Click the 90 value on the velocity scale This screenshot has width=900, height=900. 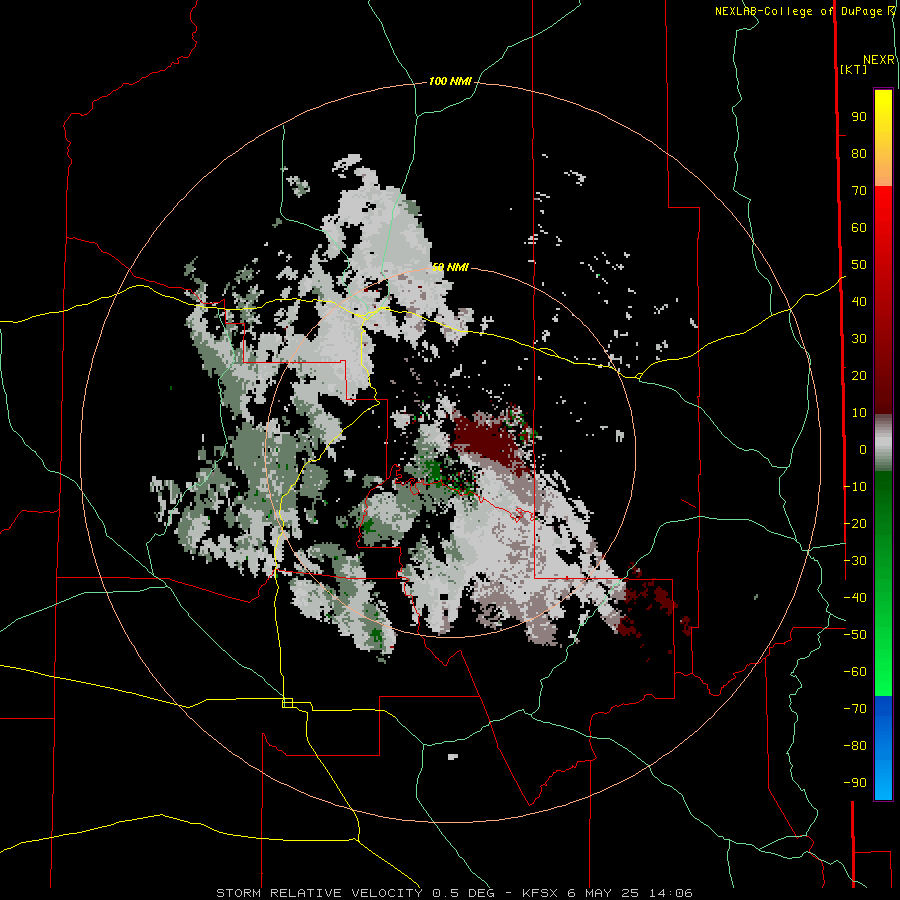859,117
